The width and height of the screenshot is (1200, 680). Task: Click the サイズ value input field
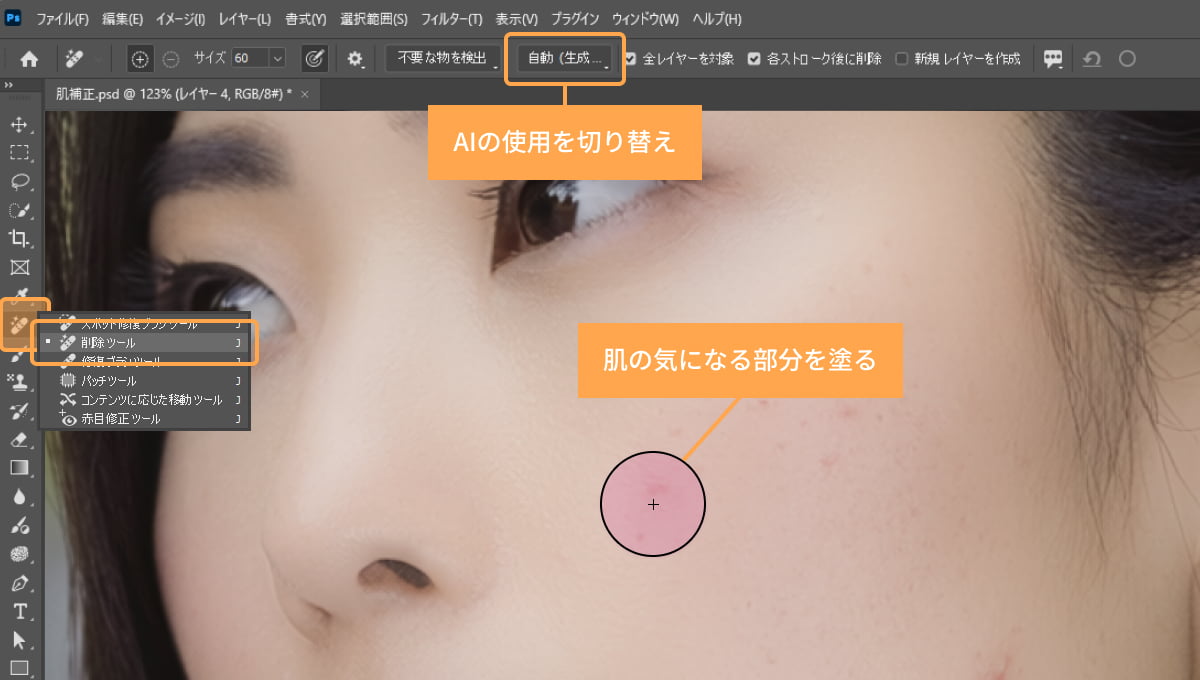(x=249, y=59)
